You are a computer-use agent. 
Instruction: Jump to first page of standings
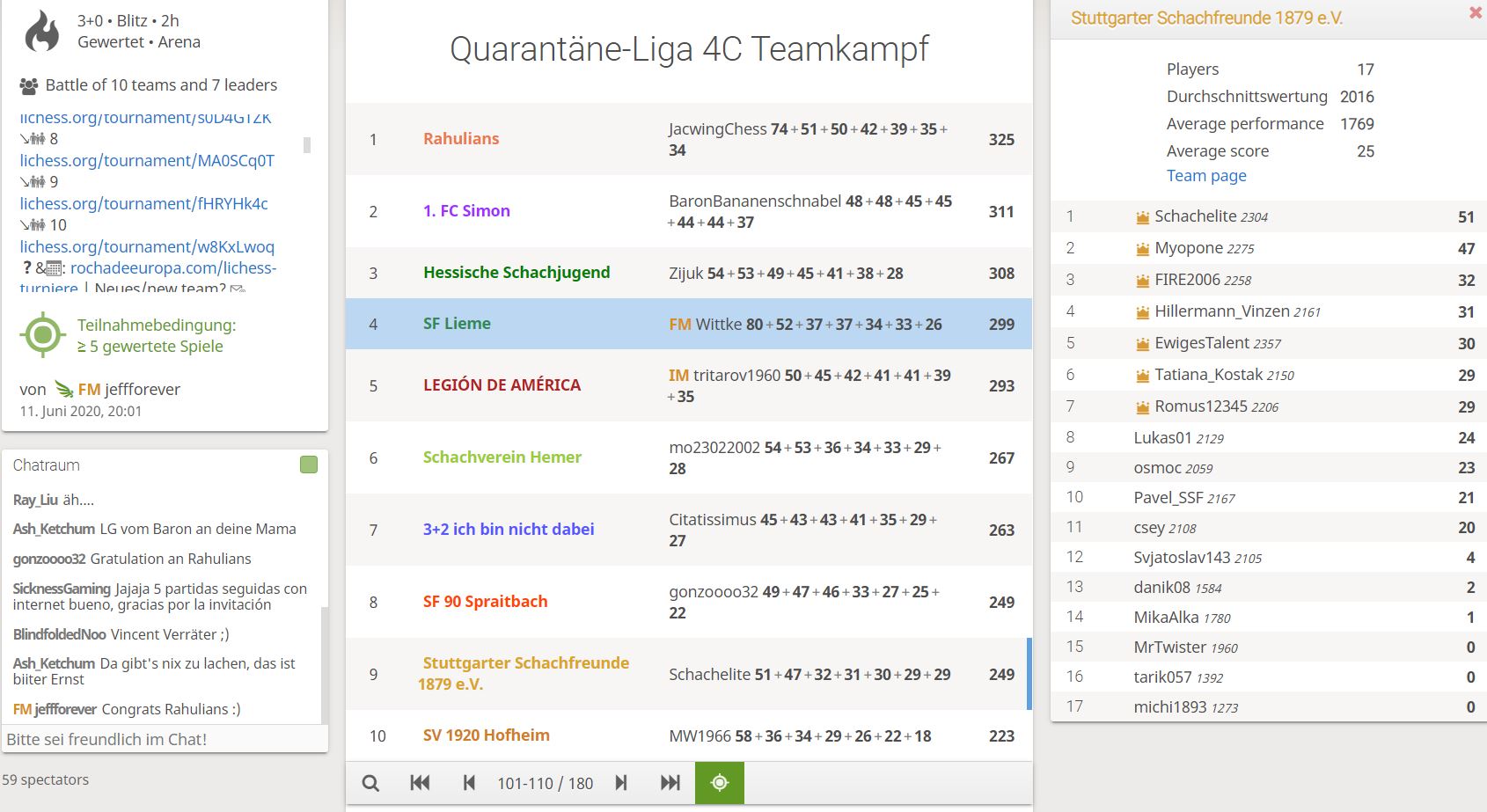pos(420,783)
